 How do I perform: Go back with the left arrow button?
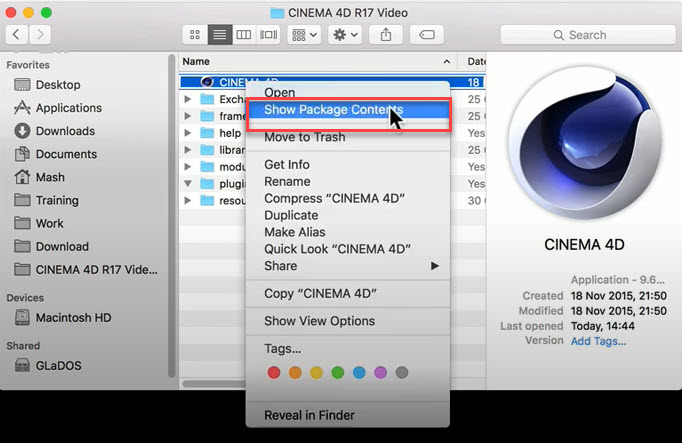[17, 34]
